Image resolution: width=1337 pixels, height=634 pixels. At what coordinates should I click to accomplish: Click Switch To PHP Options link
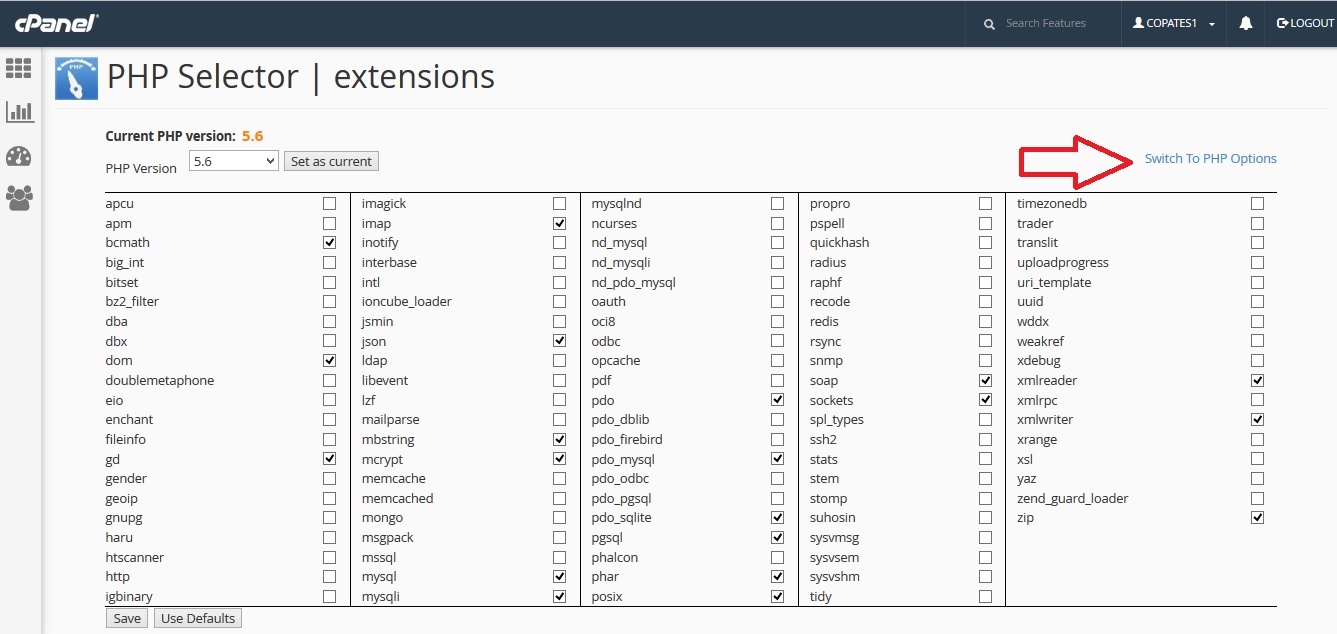coord(1210,158)
